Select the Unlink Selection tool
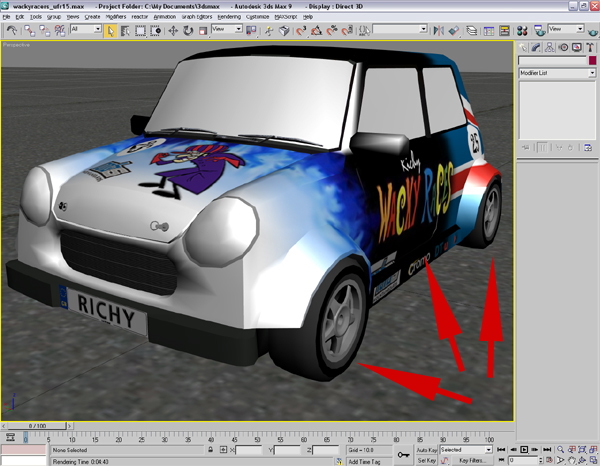 pos(44,31)
